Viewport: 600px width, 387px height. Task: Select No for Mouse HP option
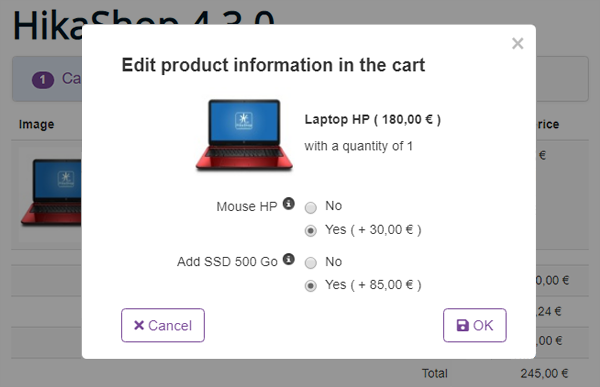[310, 208]
